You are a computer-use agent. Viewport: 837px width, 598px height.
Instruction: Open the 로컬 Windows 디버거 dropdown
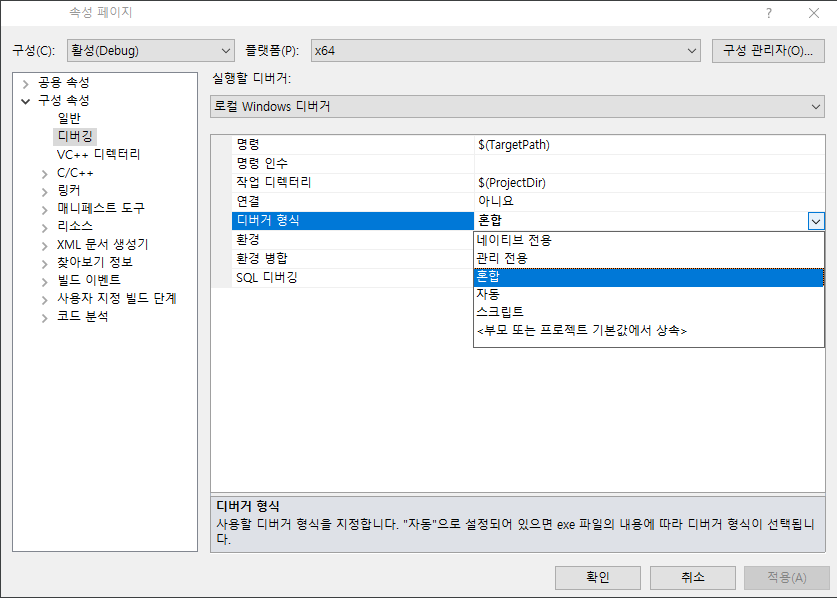click(x=517, y=107)
